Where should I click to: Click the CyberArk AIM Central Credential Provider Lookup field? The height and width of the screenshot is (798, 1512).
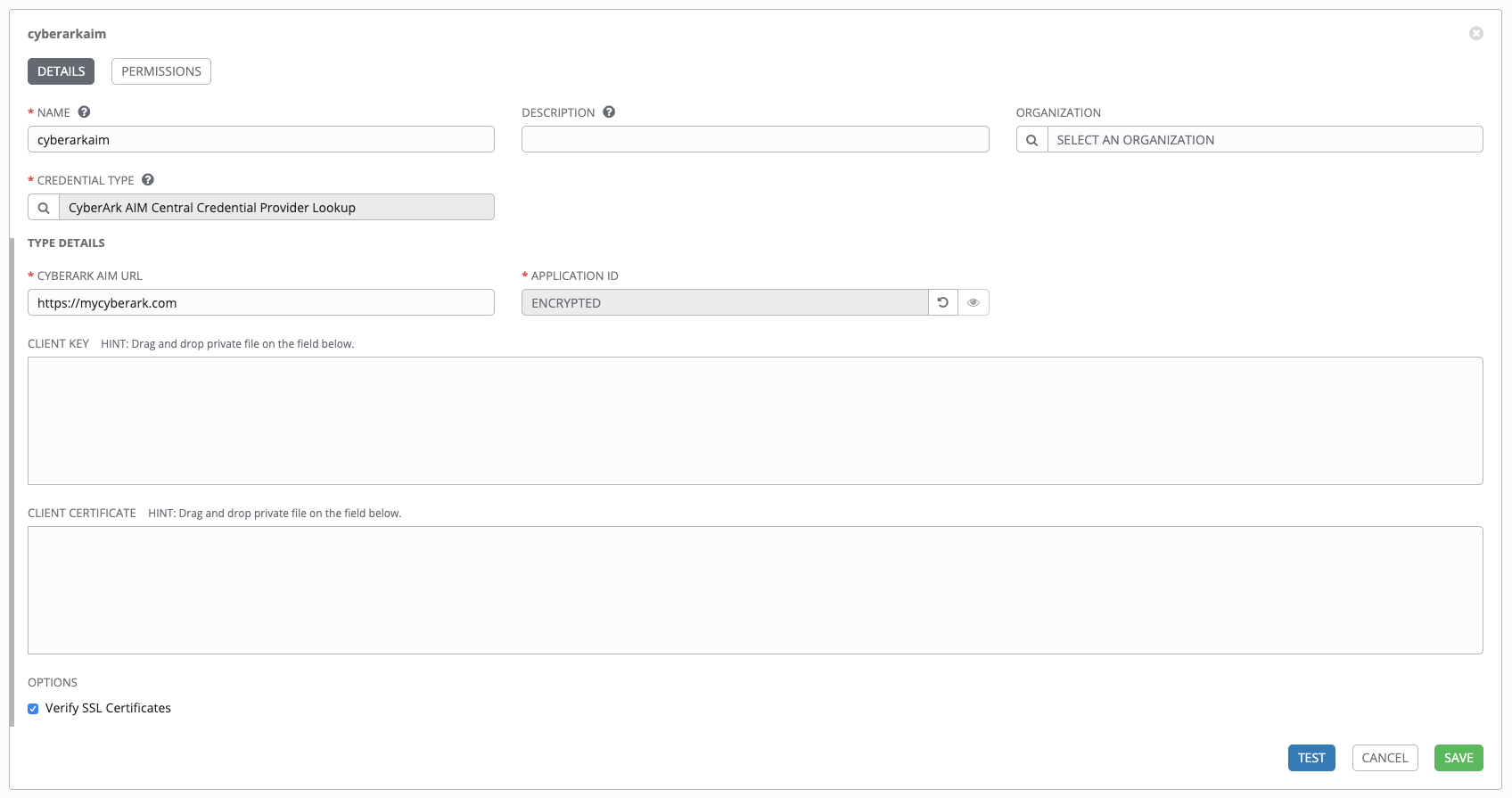tap(276, 208)
